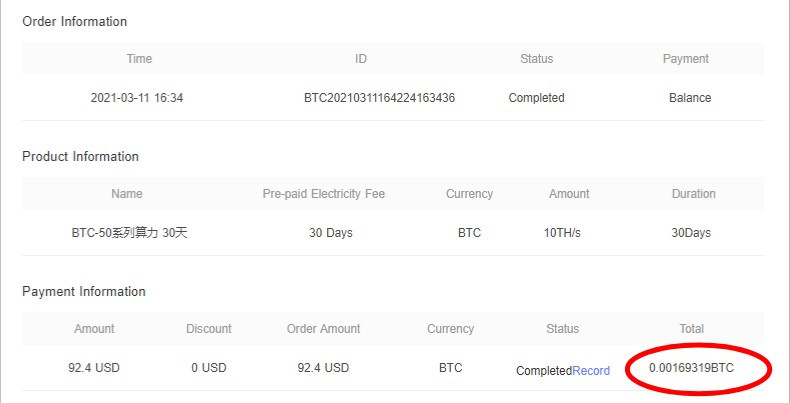Click the Time column header
Viewport: 790px width, 403px height.
139,59
